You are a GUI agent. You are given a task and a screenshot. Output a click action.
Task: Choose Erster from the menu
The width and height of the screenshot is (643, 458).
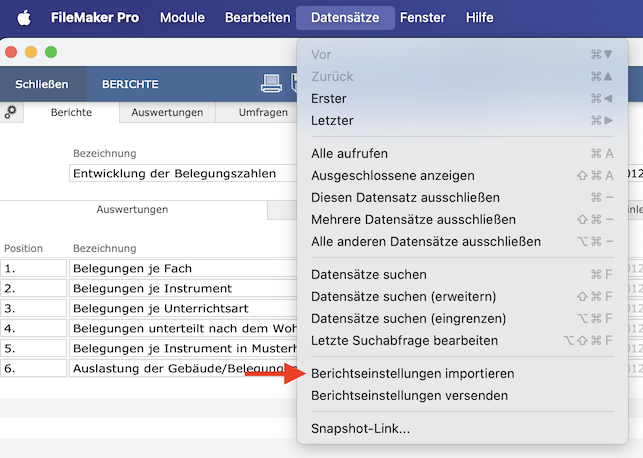(x=462, y=98)
